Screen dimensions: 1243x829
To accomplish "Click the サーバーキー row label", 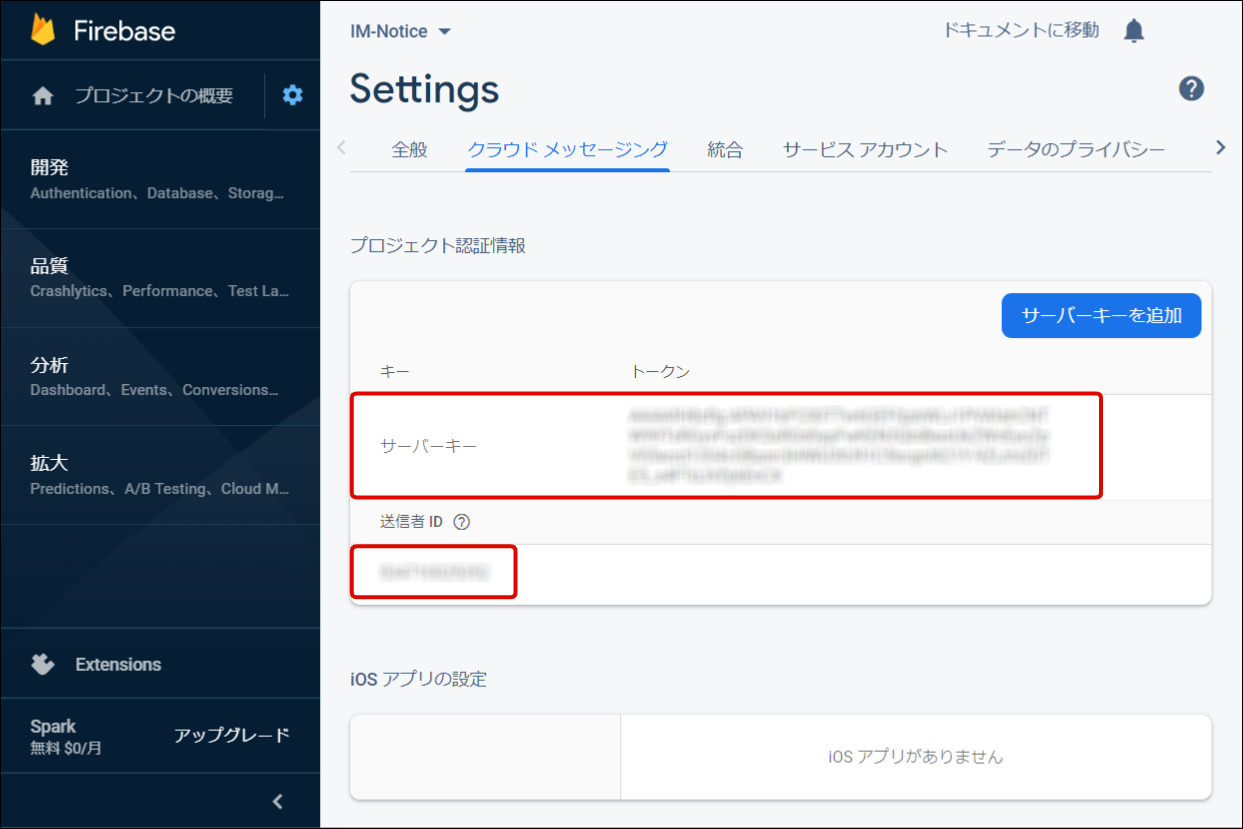I will click(428, 446).
